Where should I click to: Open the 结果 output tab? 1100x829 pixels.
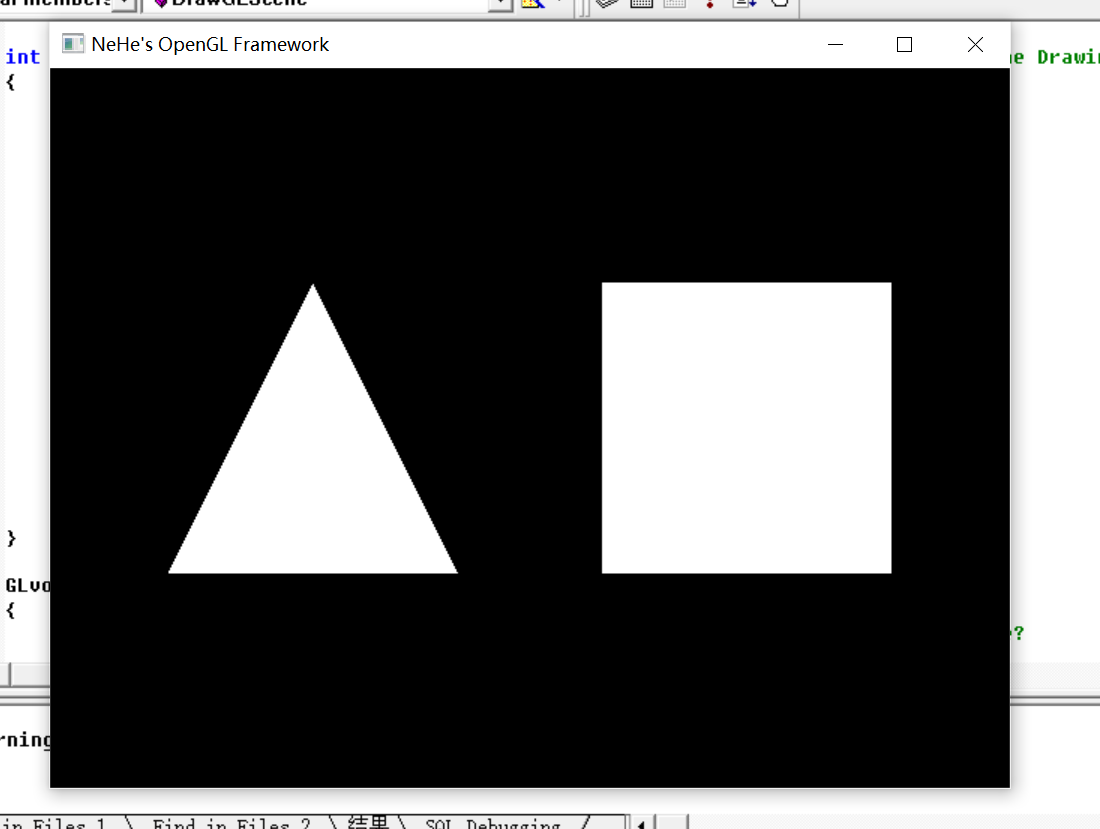[367, 823]
